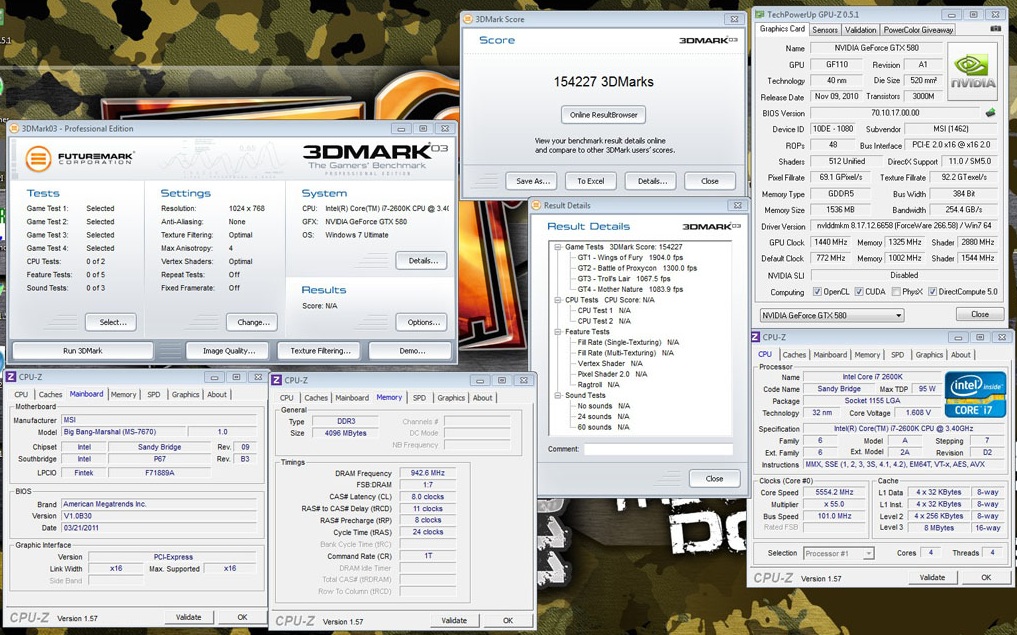
Task: Click Close in the Result Details window
Action: 714,479
